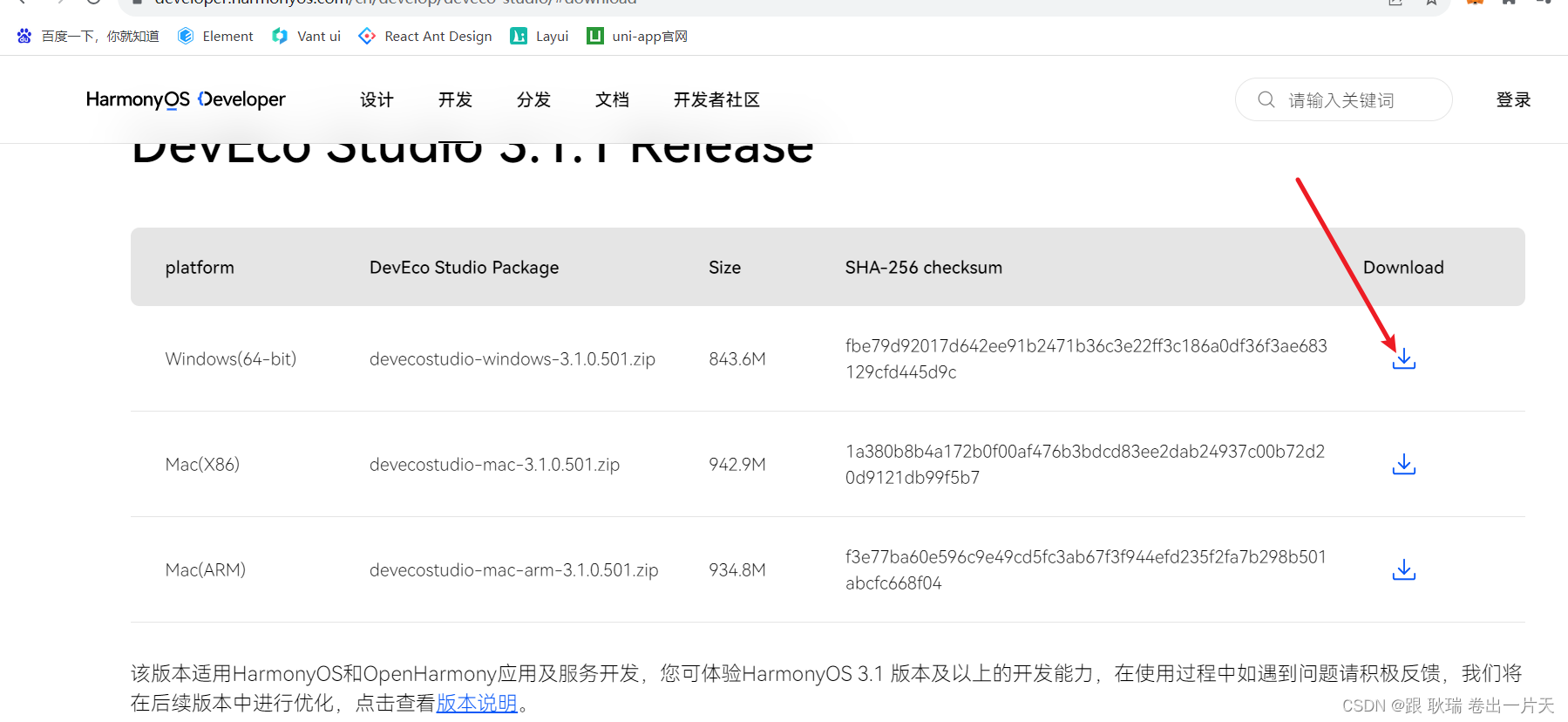Click the checksum starting with 1a380b8b4a17
This screenshot has width=1568, height=722.
1085,464
